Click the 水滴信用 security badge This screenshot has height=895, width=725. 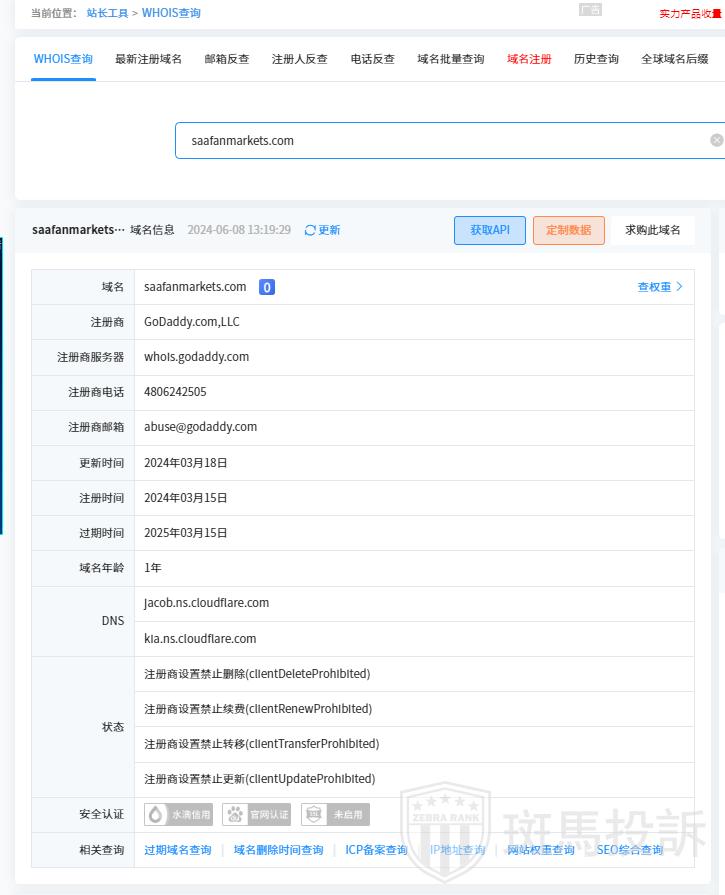pos(179,815)
